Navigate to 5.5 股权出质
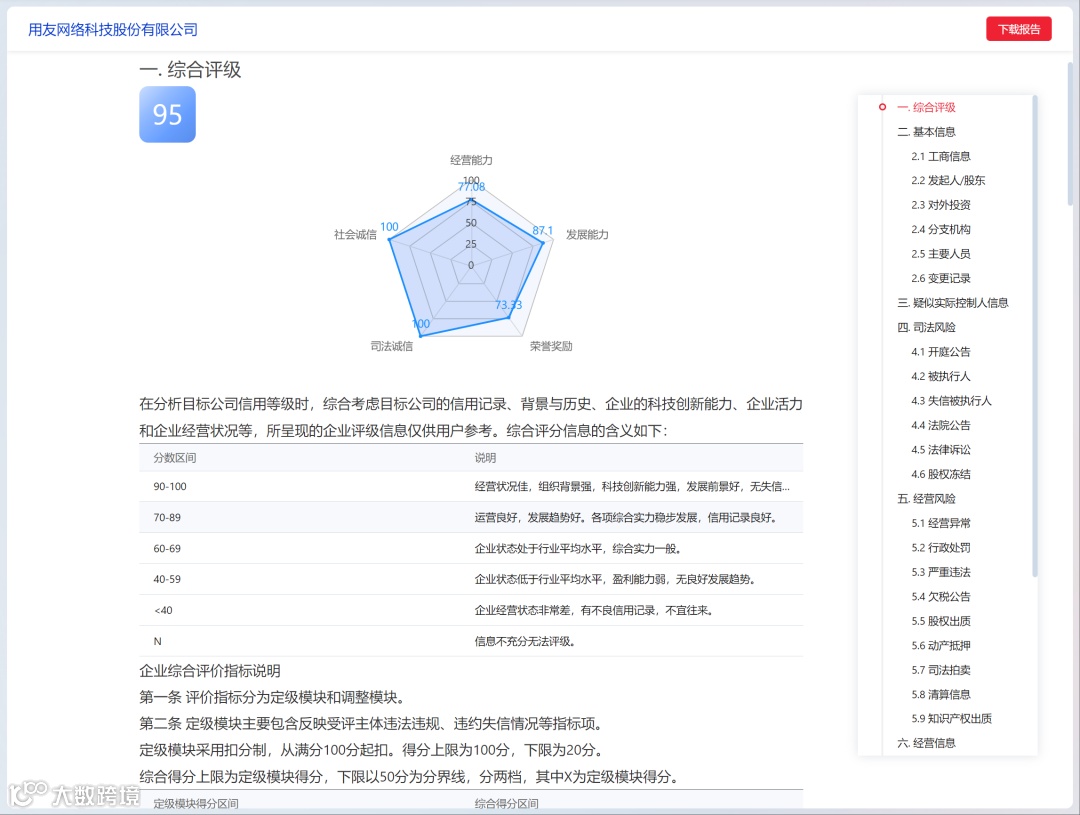 point(940,621)
